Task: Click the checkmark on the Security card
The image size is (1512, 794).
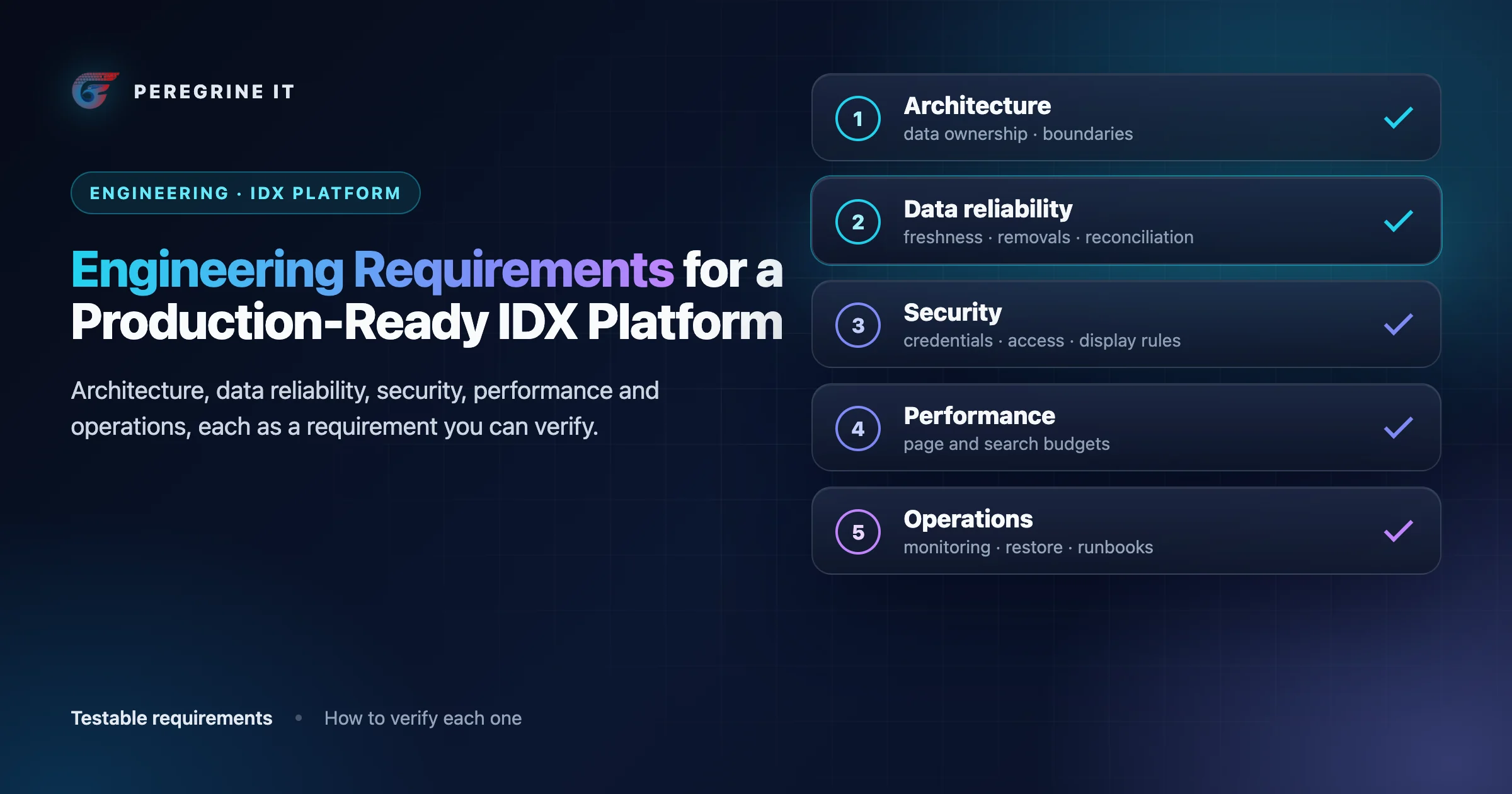Action: pos(1399,325)
